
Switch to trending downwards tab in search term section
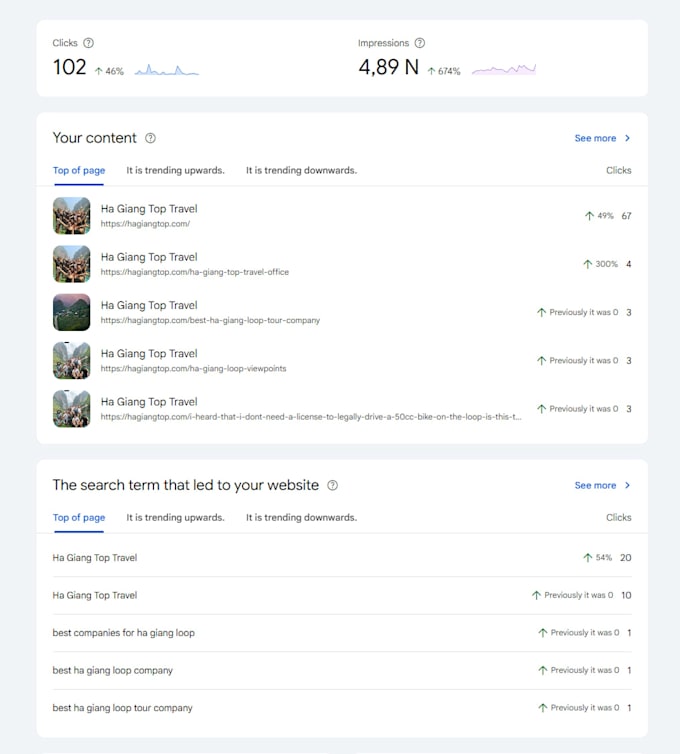click(x=302, y=517)
